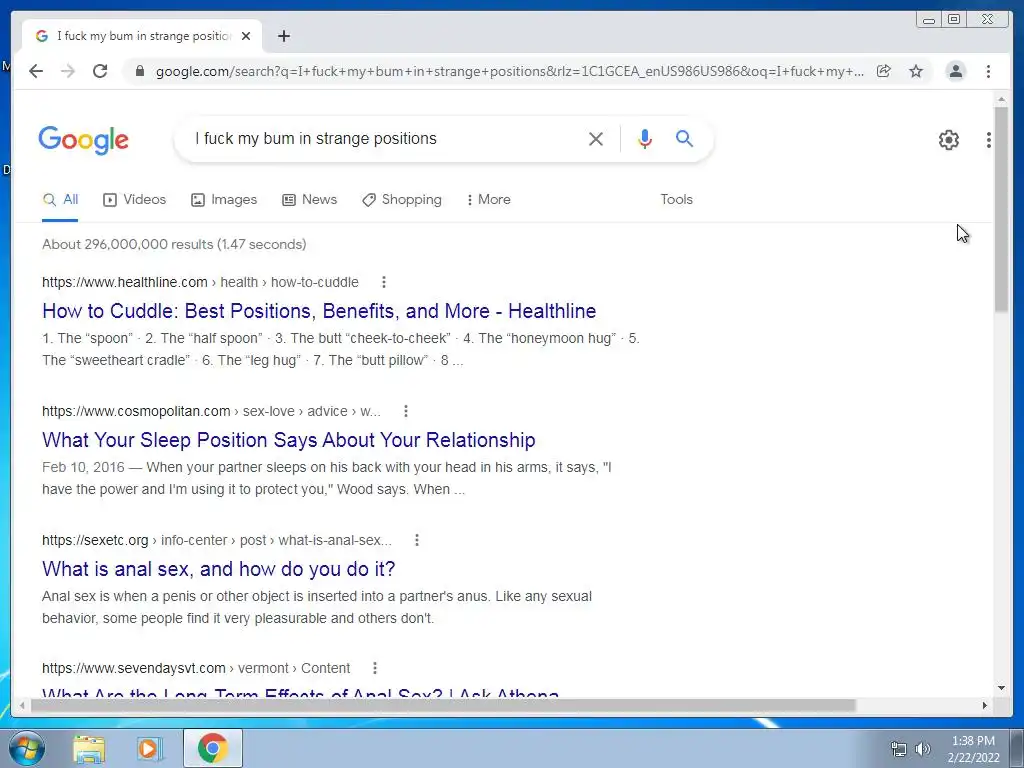Open the options menu for the Healthline result
Screen dimensions: 1024x768
click(x=384, y=282)
